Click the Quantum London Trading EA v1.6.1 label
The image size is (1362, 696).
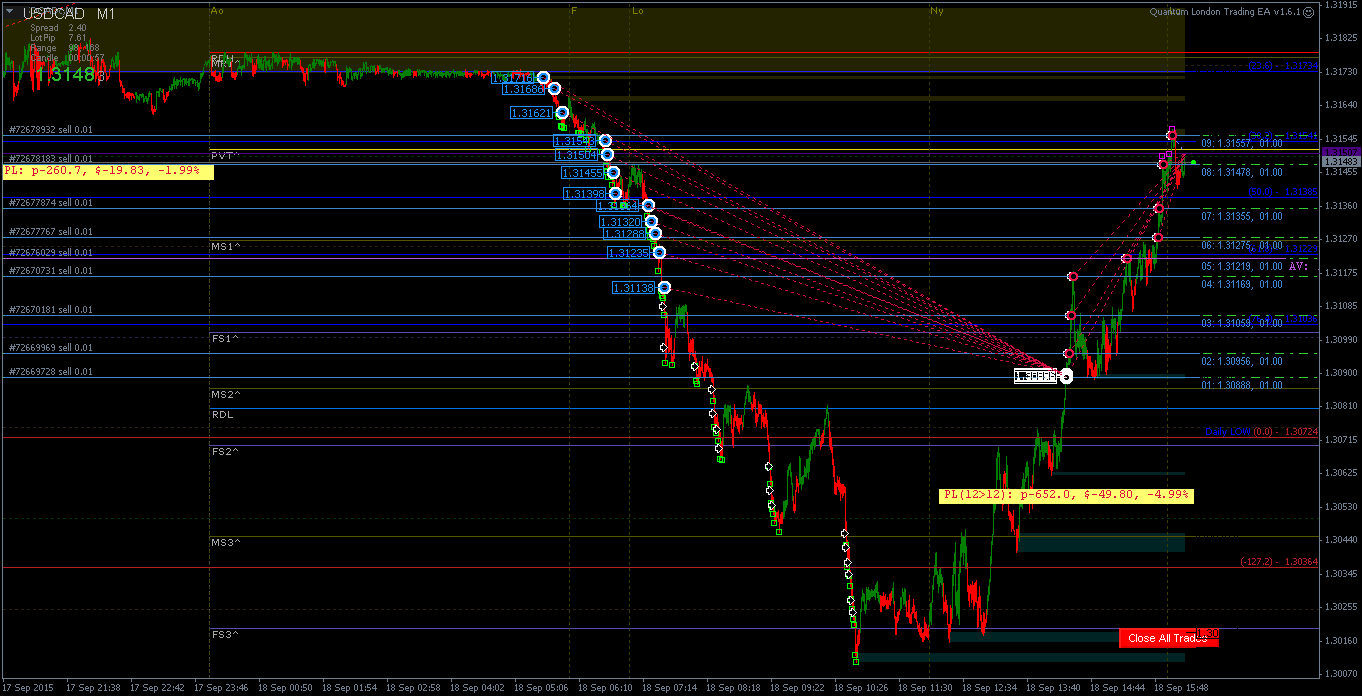[x=1225, y=12]
